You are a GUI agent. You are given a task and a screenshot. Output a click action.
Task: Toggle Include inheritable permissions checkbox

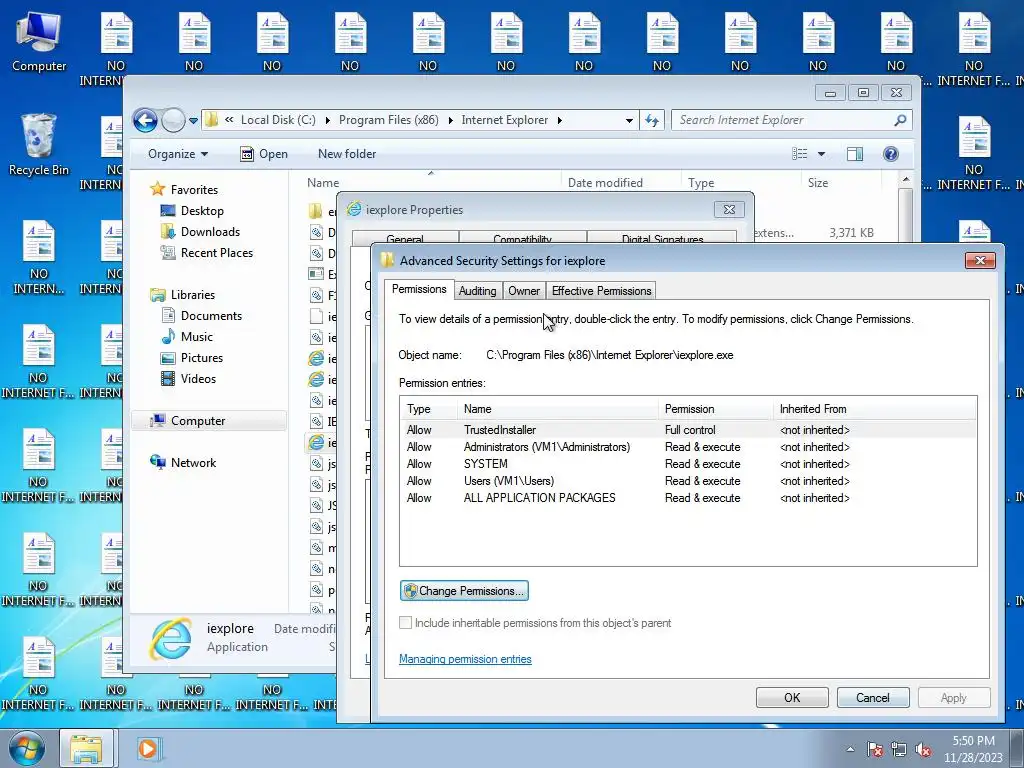tap(406, 623)
